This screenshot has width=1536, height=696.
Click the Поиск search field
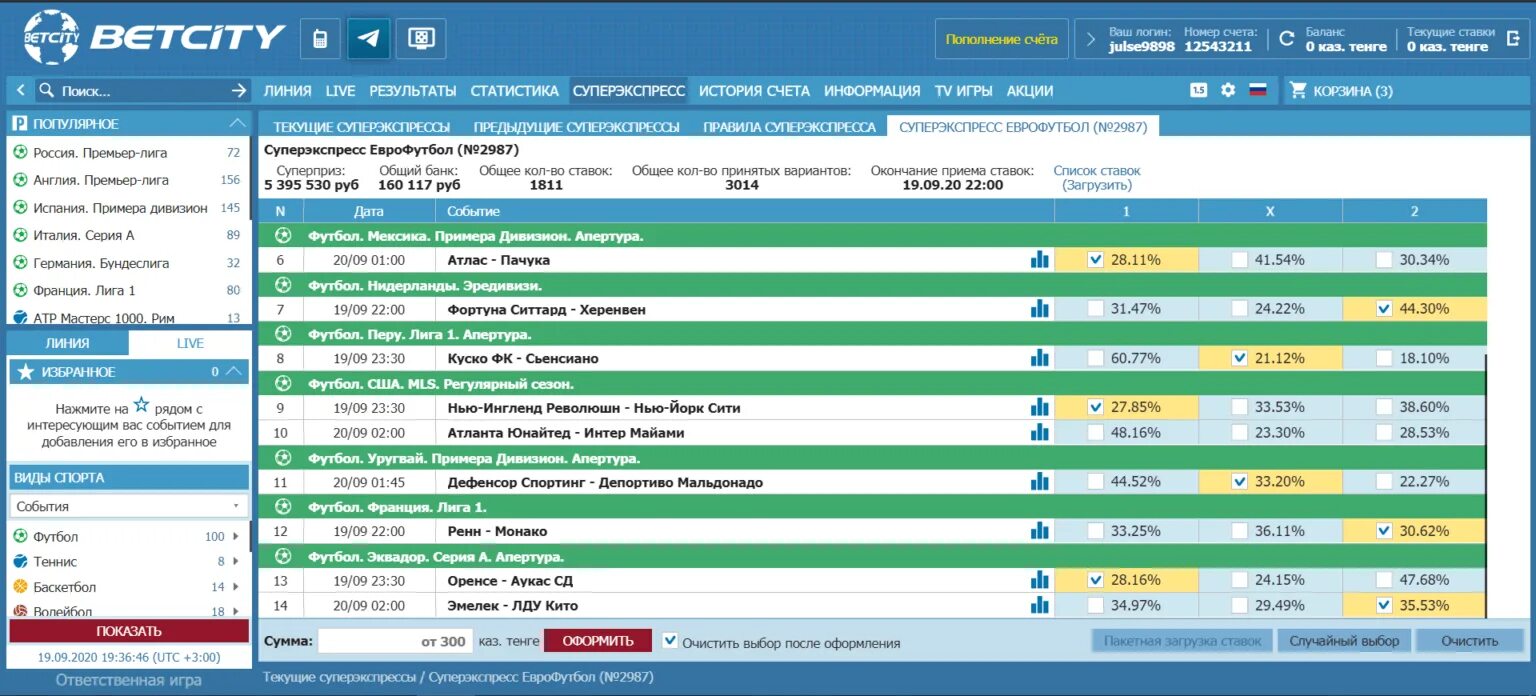coord(140,90)
